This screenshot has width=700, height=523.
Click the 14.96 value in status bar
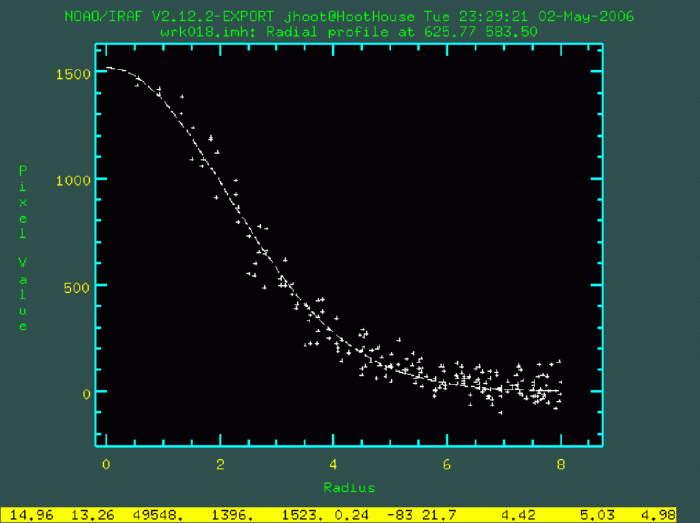coord(31,515)
